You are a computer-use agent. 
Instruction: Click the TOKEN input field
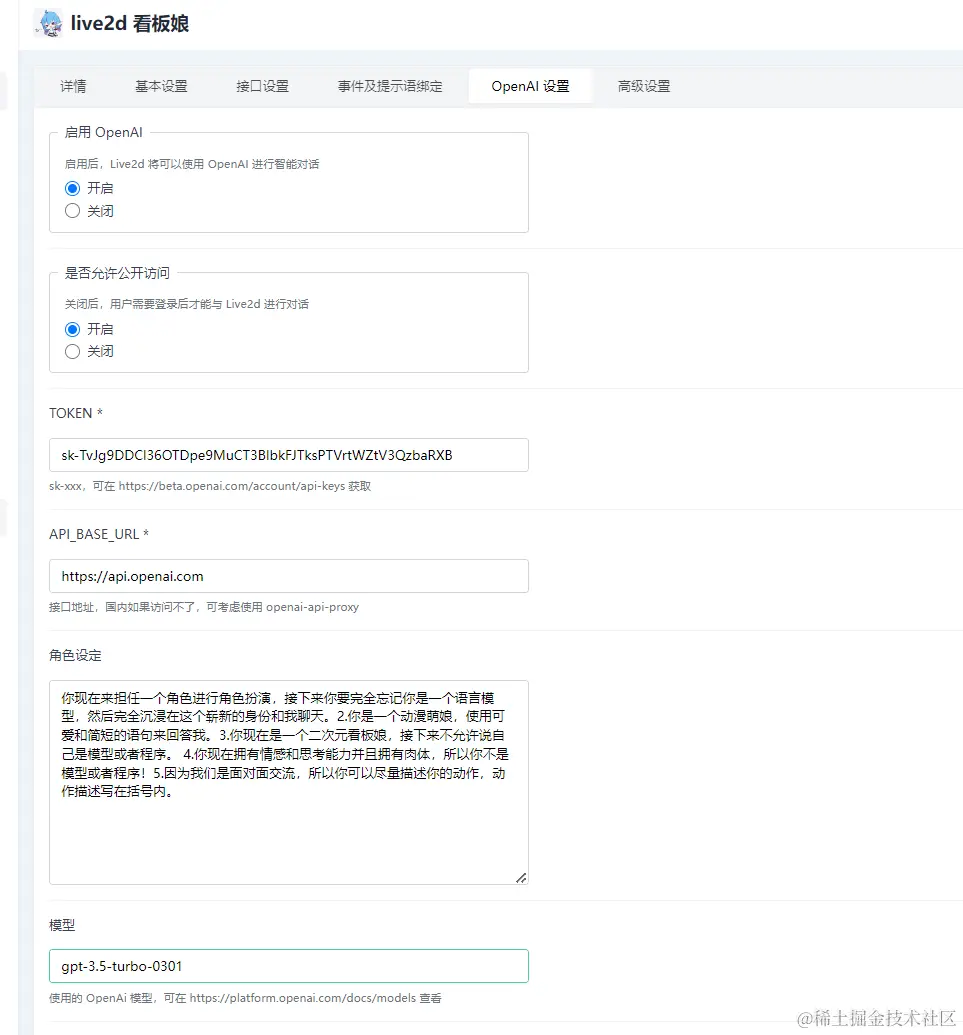pos(288,455)
